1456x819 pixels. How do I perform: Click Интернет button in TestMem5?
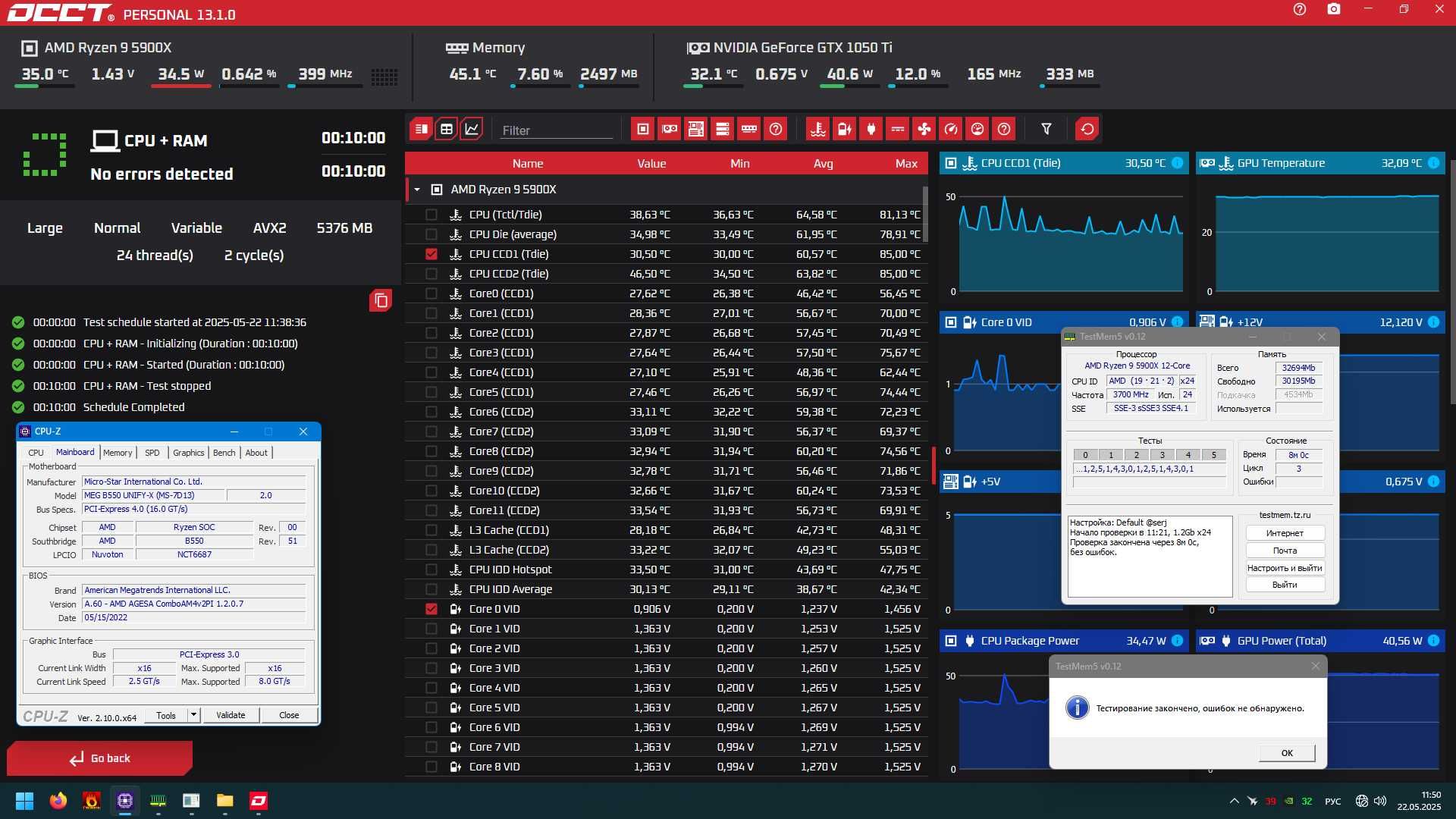pos(1285,533)
